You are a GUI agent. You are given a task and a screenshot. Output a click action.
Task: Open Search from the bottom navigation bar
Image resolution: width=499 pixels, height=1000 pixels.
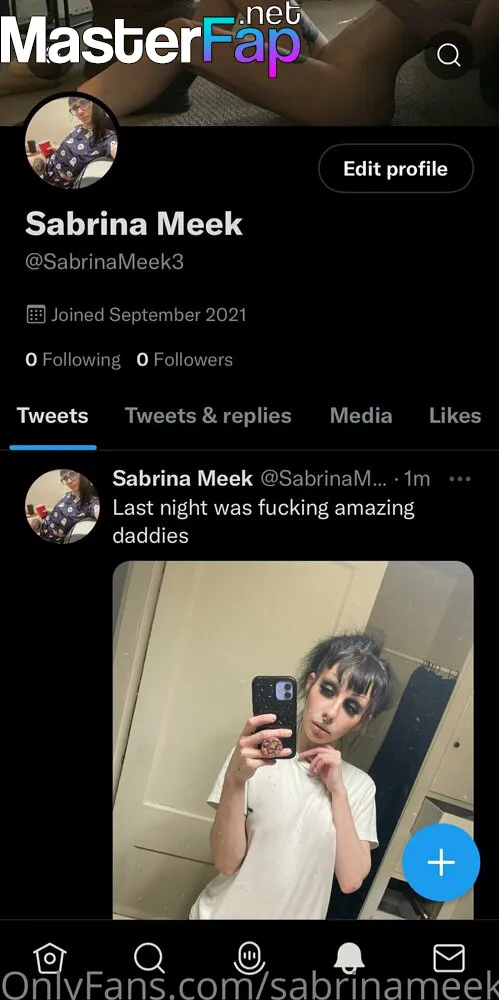click(x=149, y=957)
